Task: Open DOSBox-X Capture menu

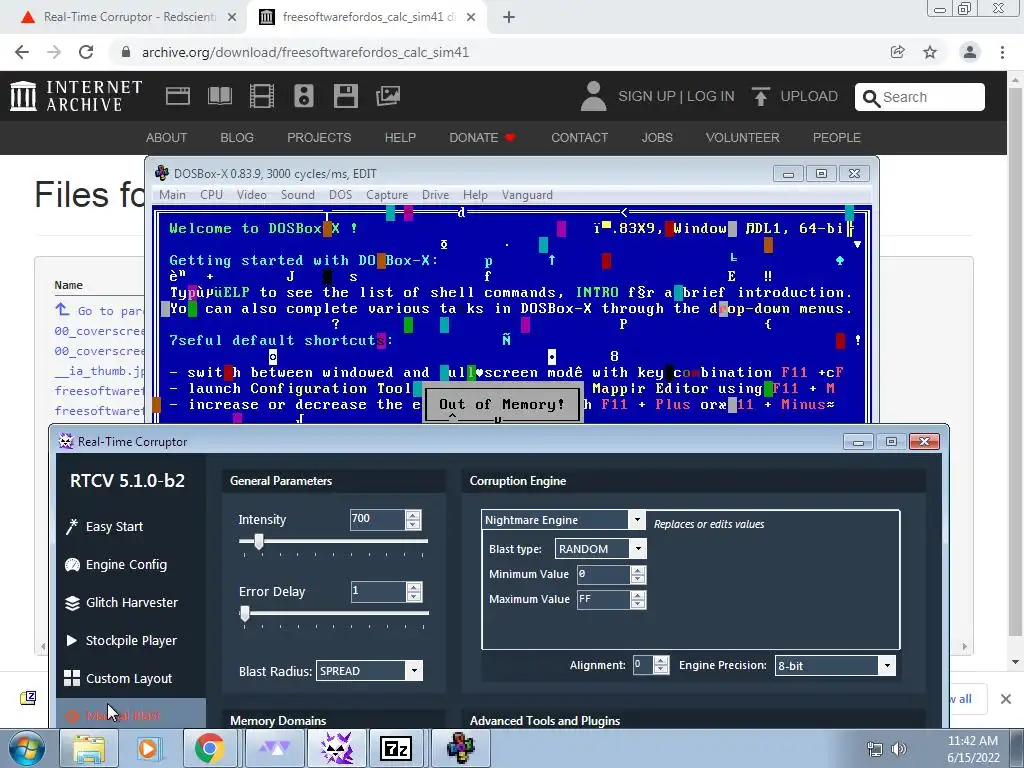Action: pyautogui.click(x=387, y=195)
